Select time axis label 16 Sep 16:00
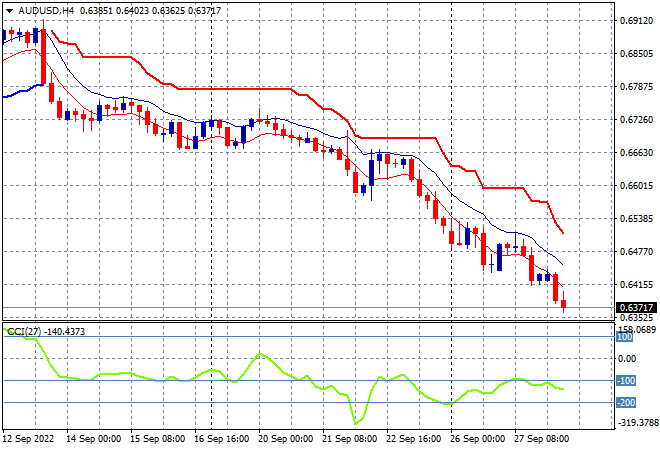660x450 pixels. [x=221, y=439]
